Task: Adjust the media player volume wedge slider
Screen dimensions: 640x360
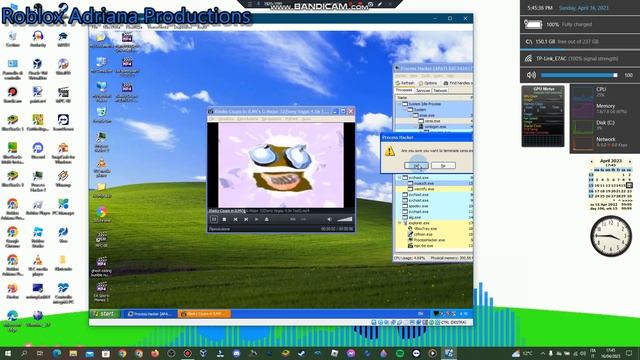Action: (x=344, y=220)
